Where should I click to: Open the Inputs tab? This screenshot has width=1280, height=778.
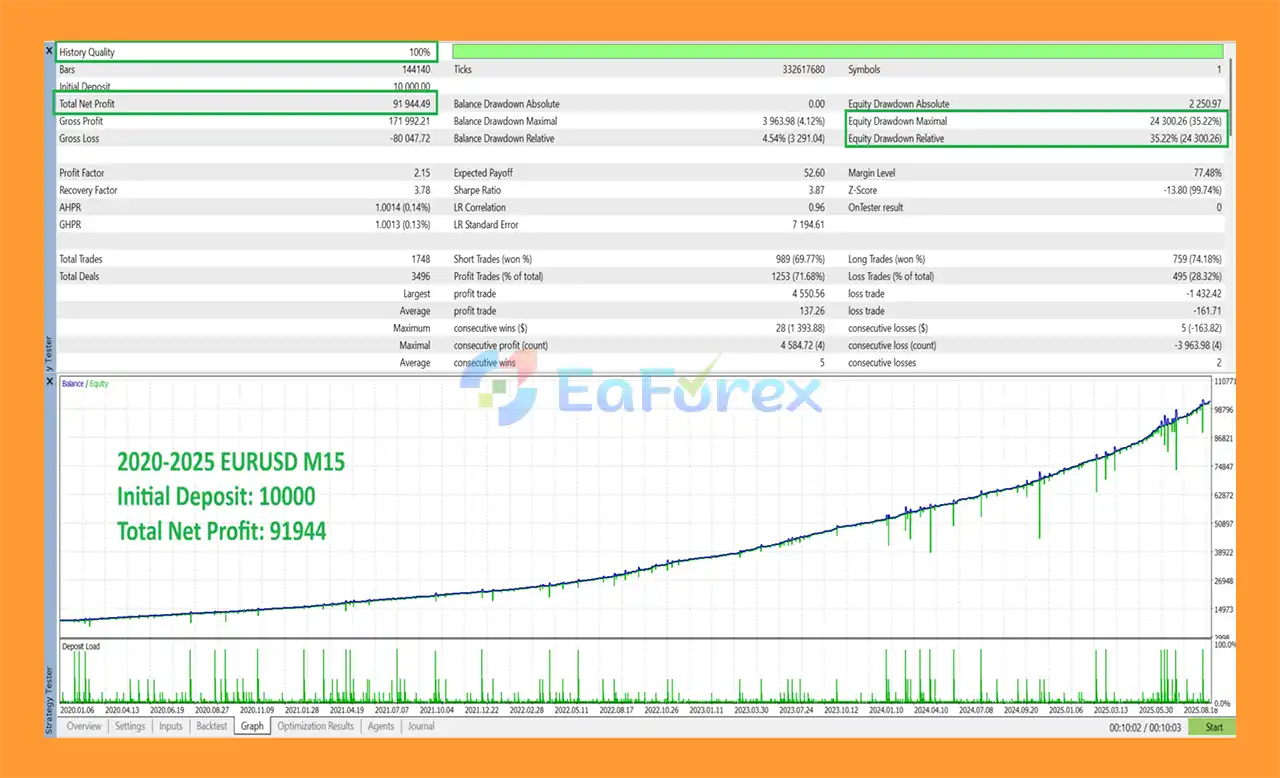pos(171,726)
